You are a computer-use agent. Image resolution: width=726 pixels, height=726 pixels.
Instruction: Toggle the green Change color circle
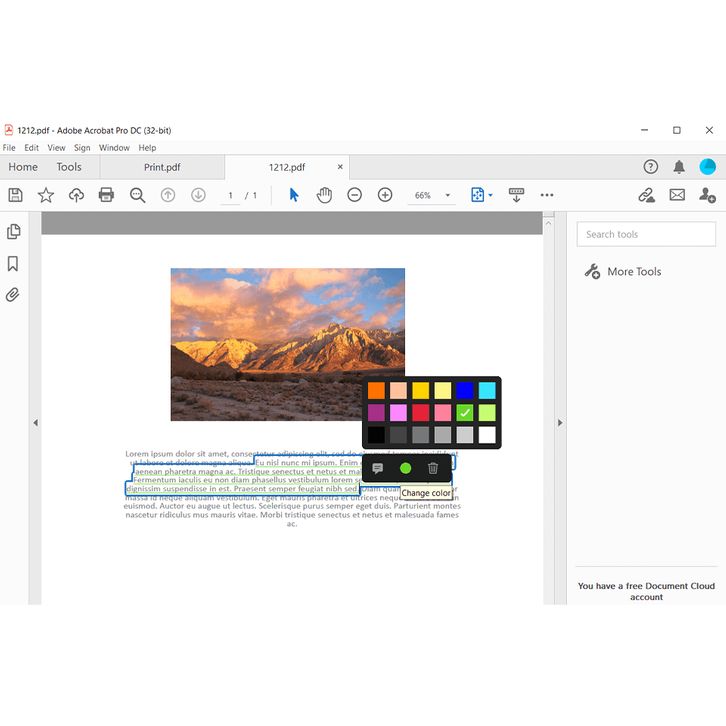405,468
